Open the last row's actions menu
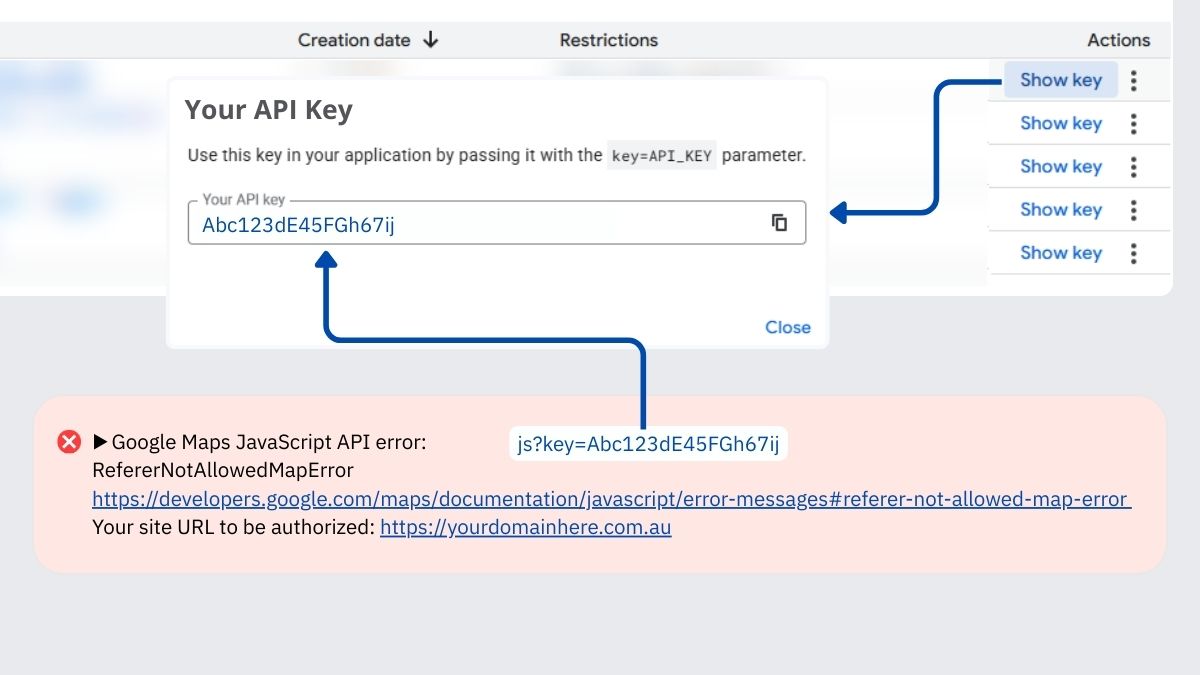This screenshot has height=675, width=1200. coord(1133,252)
